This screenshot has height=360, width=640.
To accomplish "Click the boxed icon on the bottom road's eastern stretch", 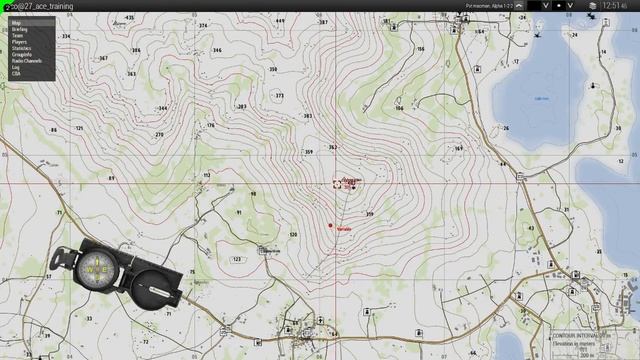I will click(418, 333).
